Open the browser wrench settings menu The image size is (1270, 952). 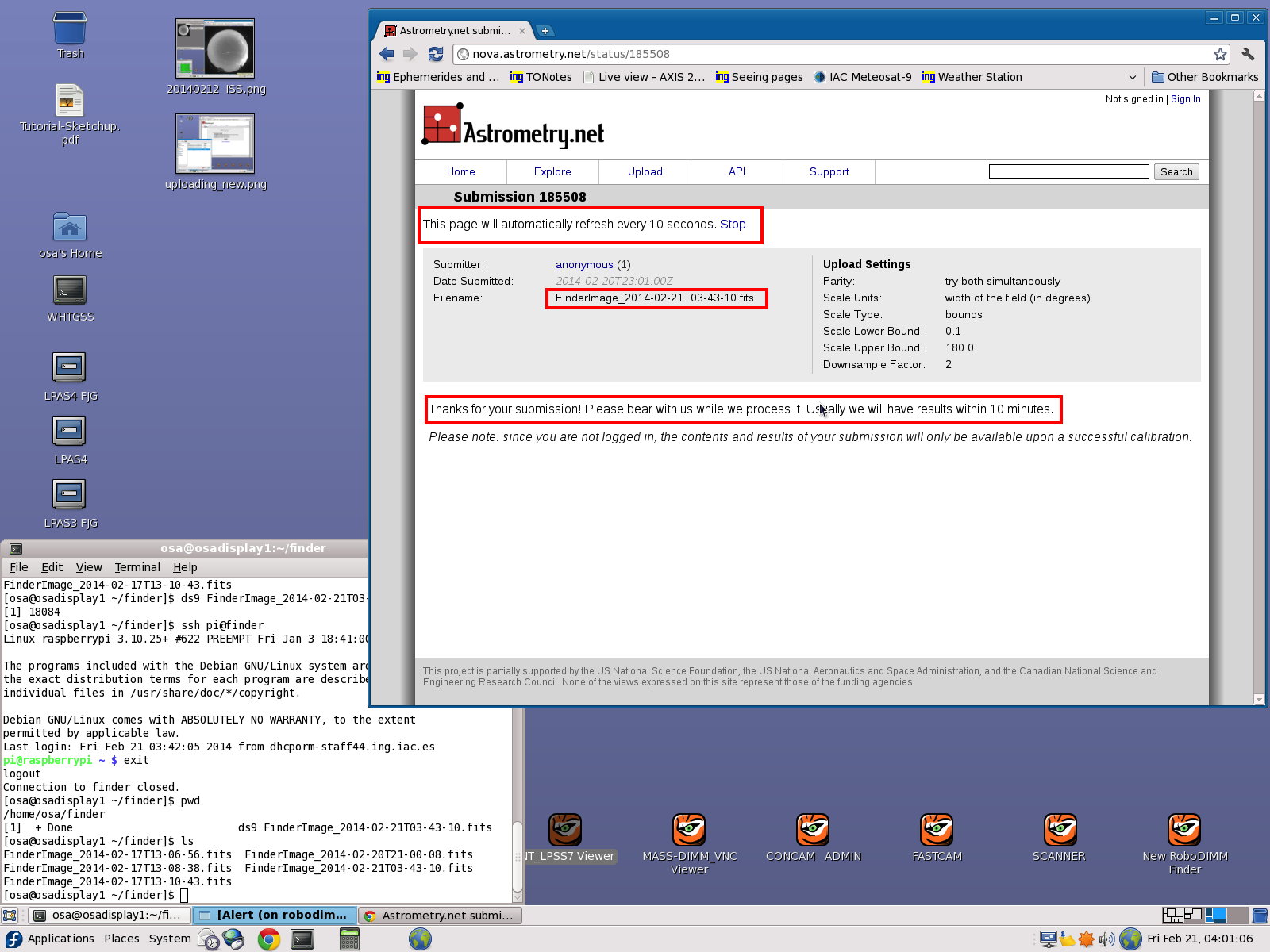[x=1248, y=54]
